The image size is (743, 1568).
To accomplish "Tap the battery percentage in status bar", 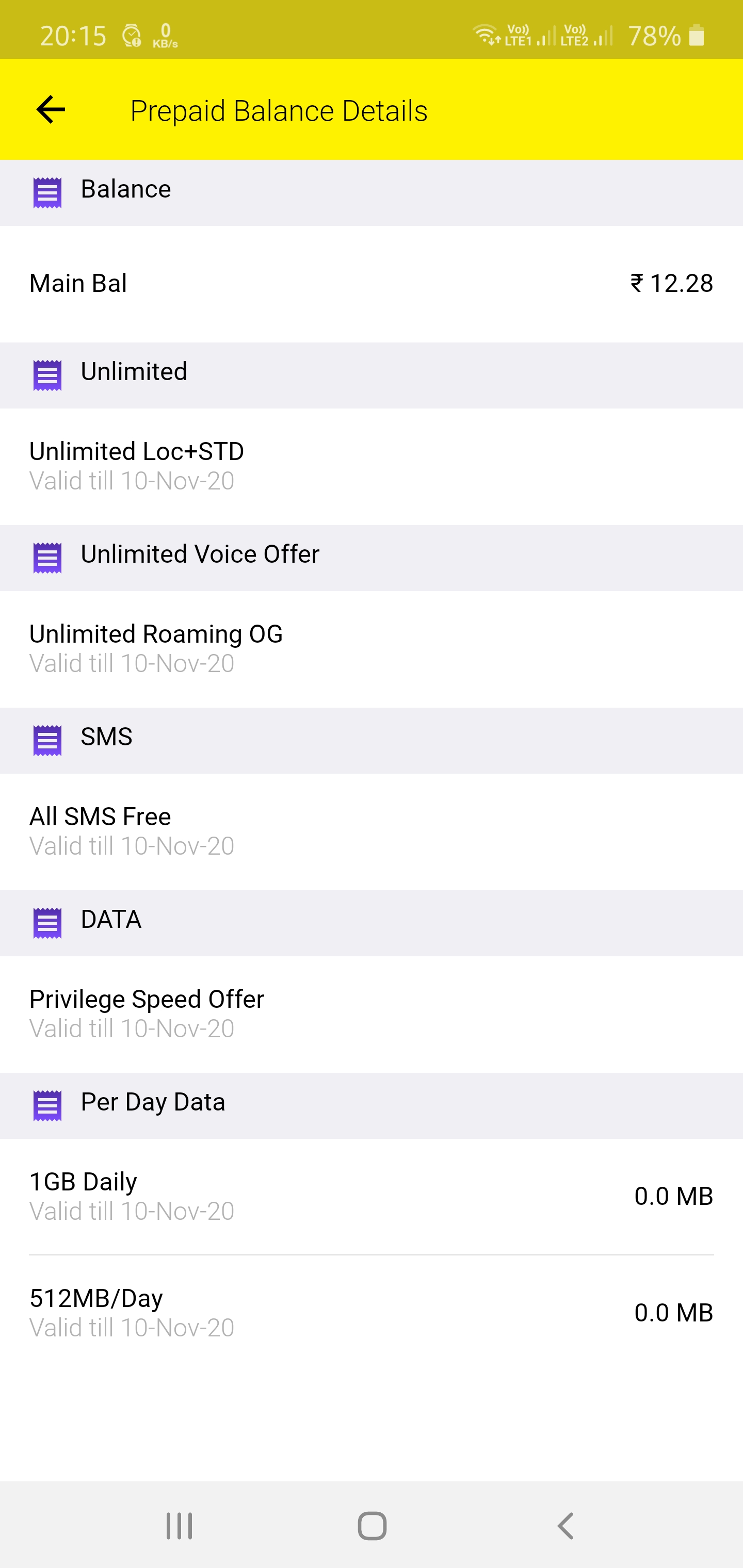I will pos(654,36).
